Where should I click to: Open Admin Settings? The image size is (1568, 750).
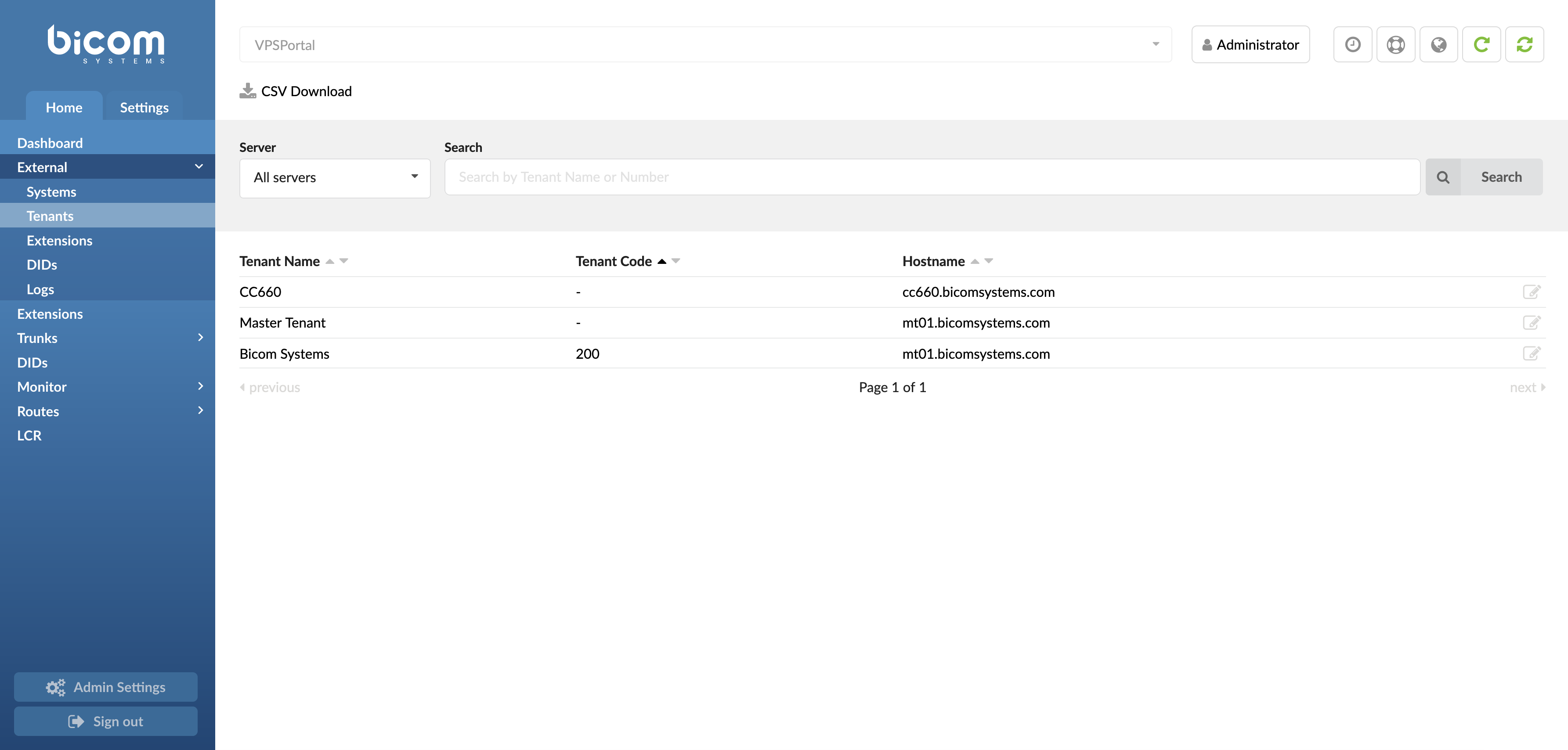[x=106, y=687]
